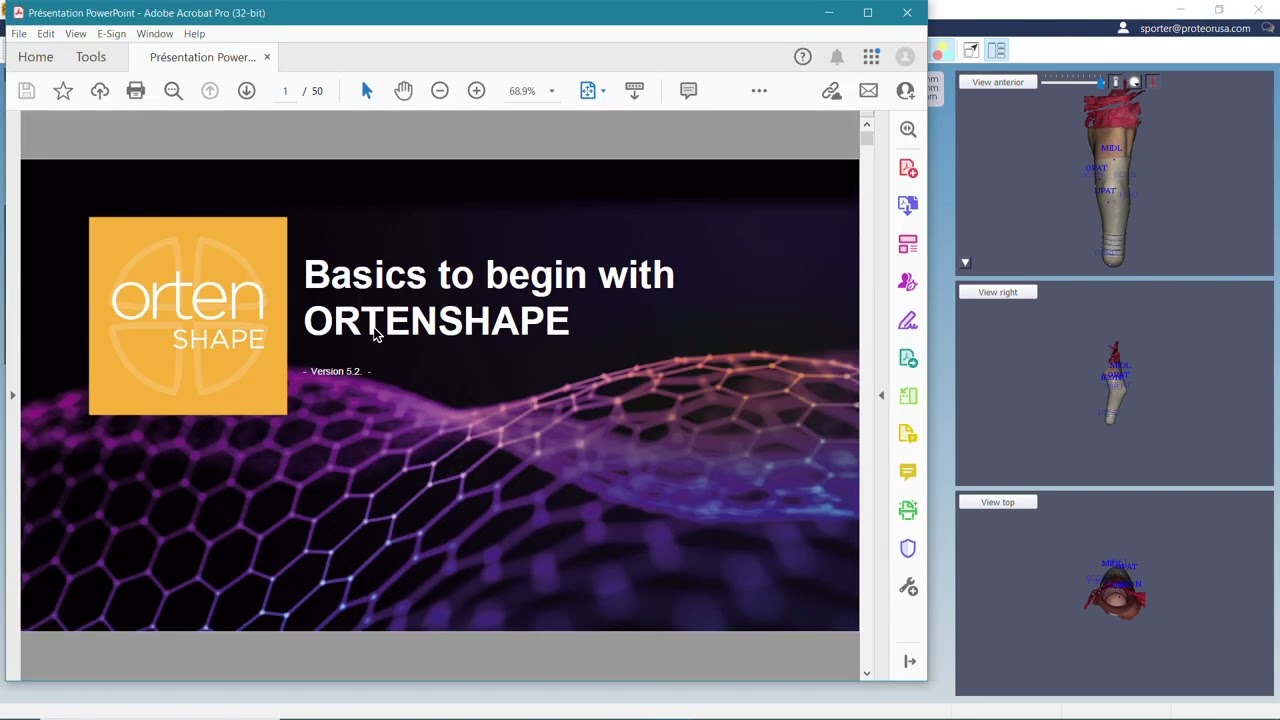The height and width of the screenshot is (720, 1280).
Task: Click the View anterior button
Action: point(998,82)
